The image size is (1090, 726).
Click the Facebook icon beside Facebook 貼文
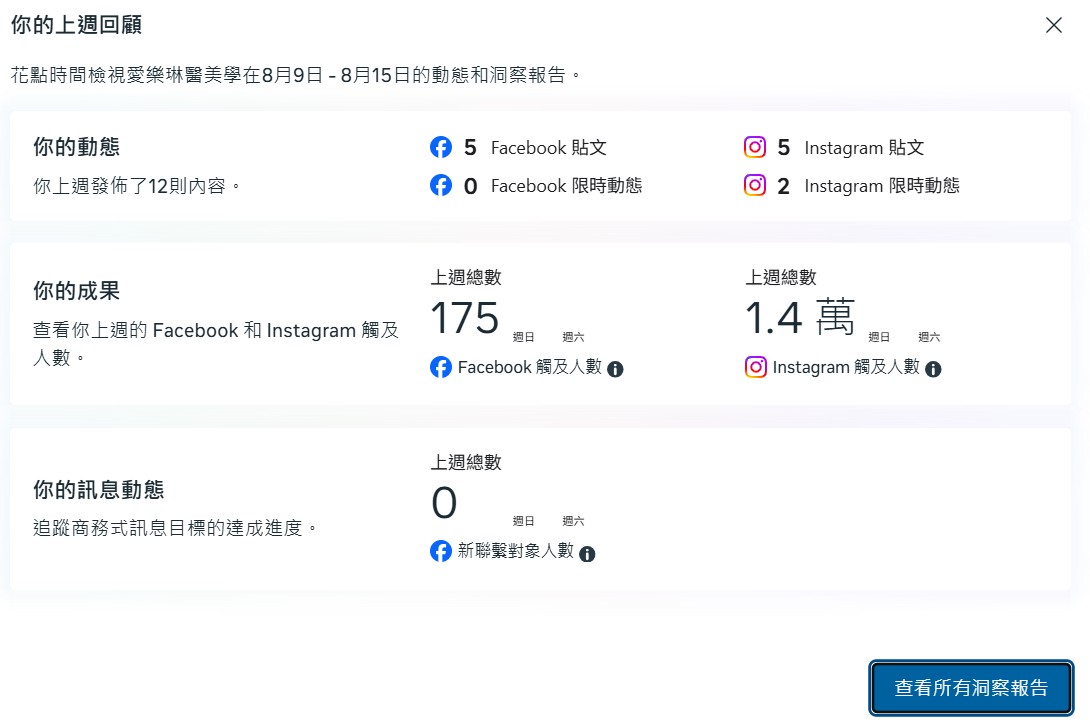click(441, 147)
